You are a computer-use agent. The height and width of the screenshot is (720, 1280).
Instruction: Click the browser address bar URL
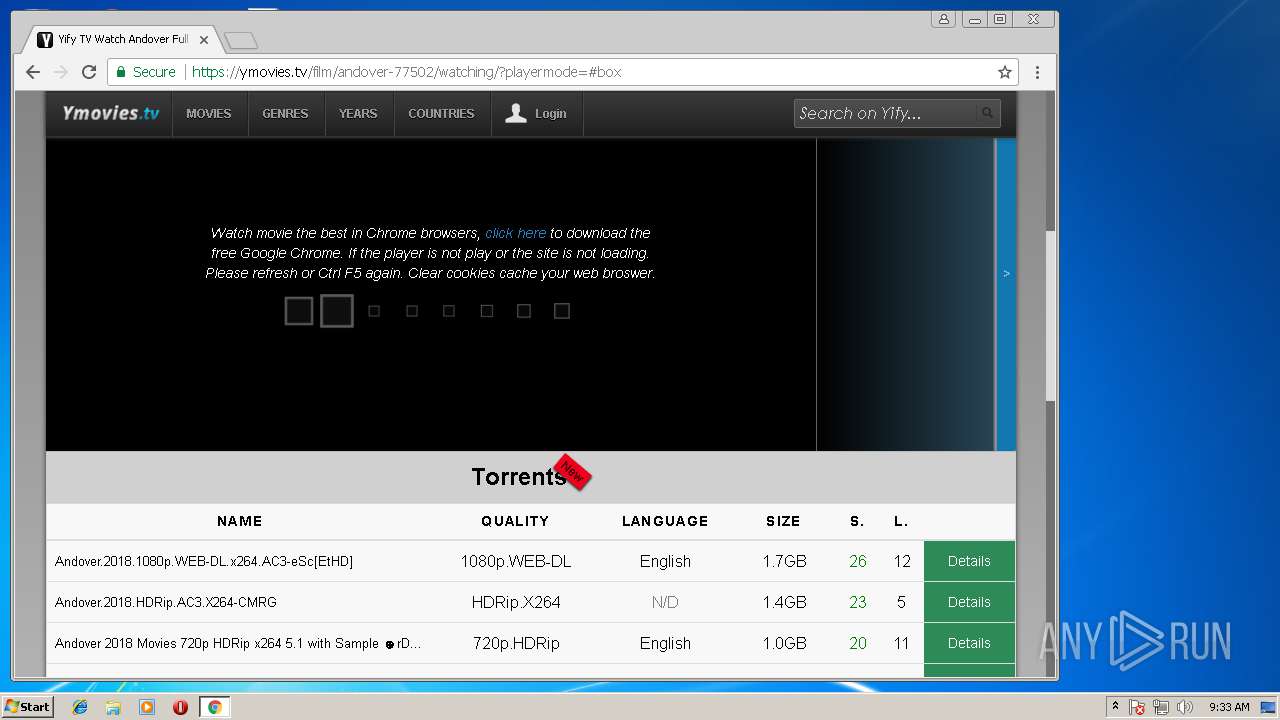[x=407, y=72]
